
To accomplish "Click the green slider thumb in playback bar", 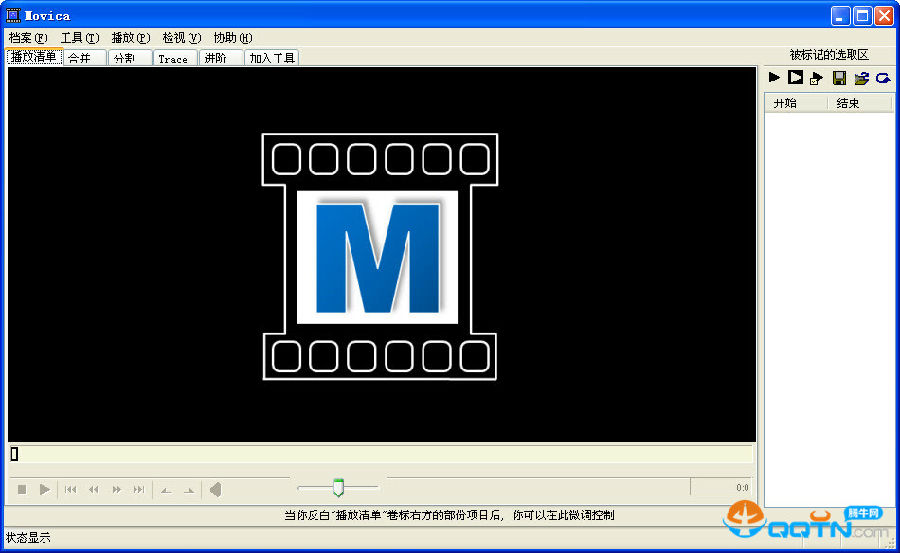I will pos(338,488).
